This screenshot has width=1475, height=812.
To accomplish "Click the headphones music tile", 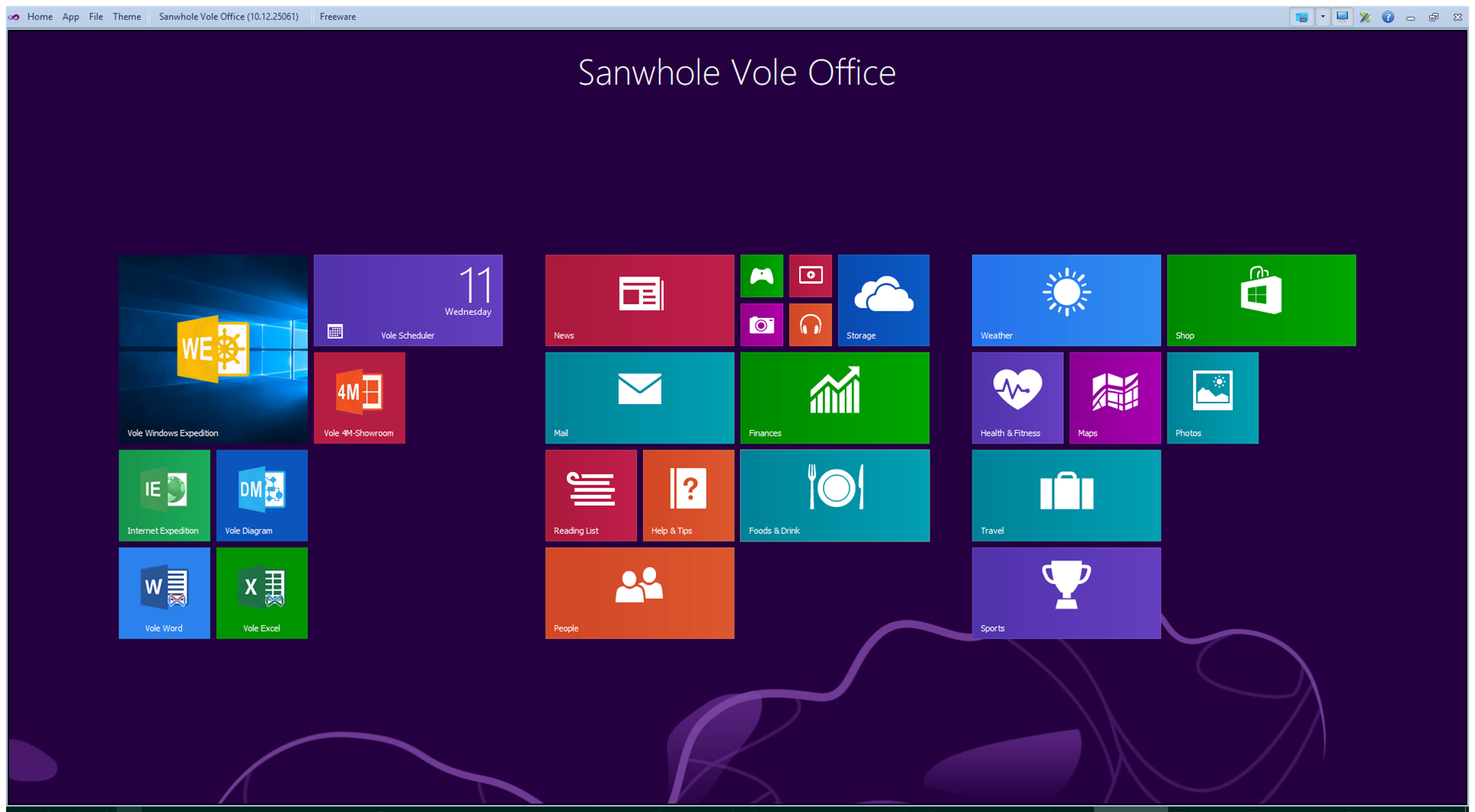I will pos(810,325).
